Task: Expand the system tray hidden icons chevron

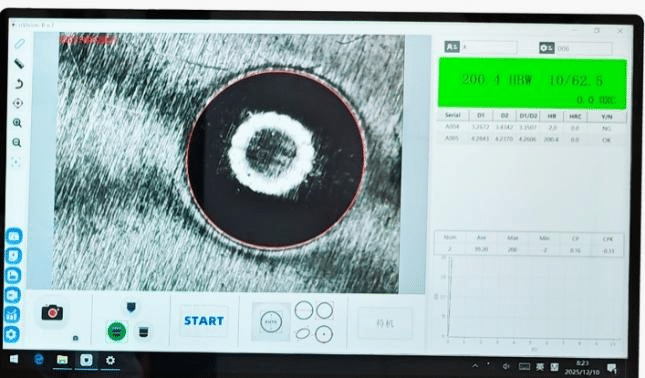Action: (x=475, y=365)
